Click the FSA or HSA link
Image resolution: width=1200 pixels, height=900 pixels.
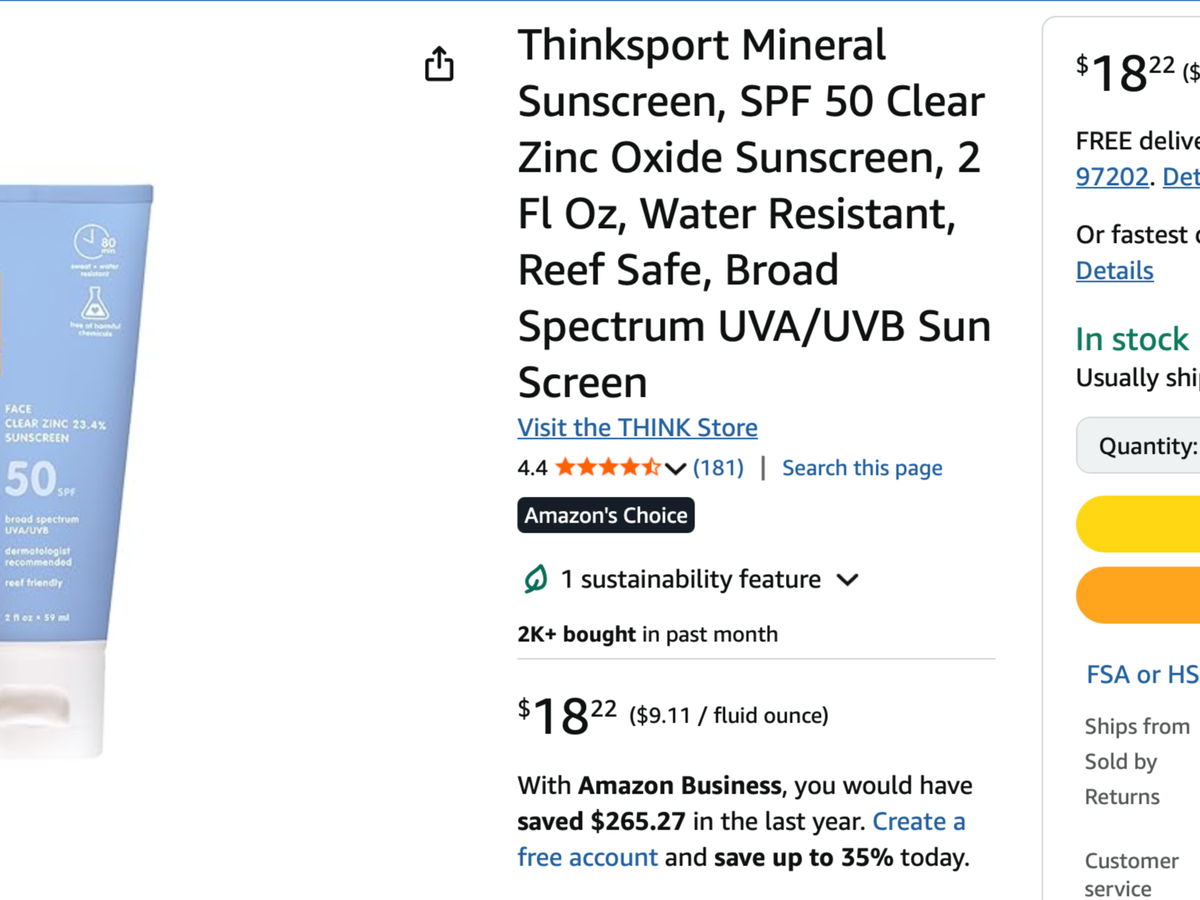(x=1142, y=675)
